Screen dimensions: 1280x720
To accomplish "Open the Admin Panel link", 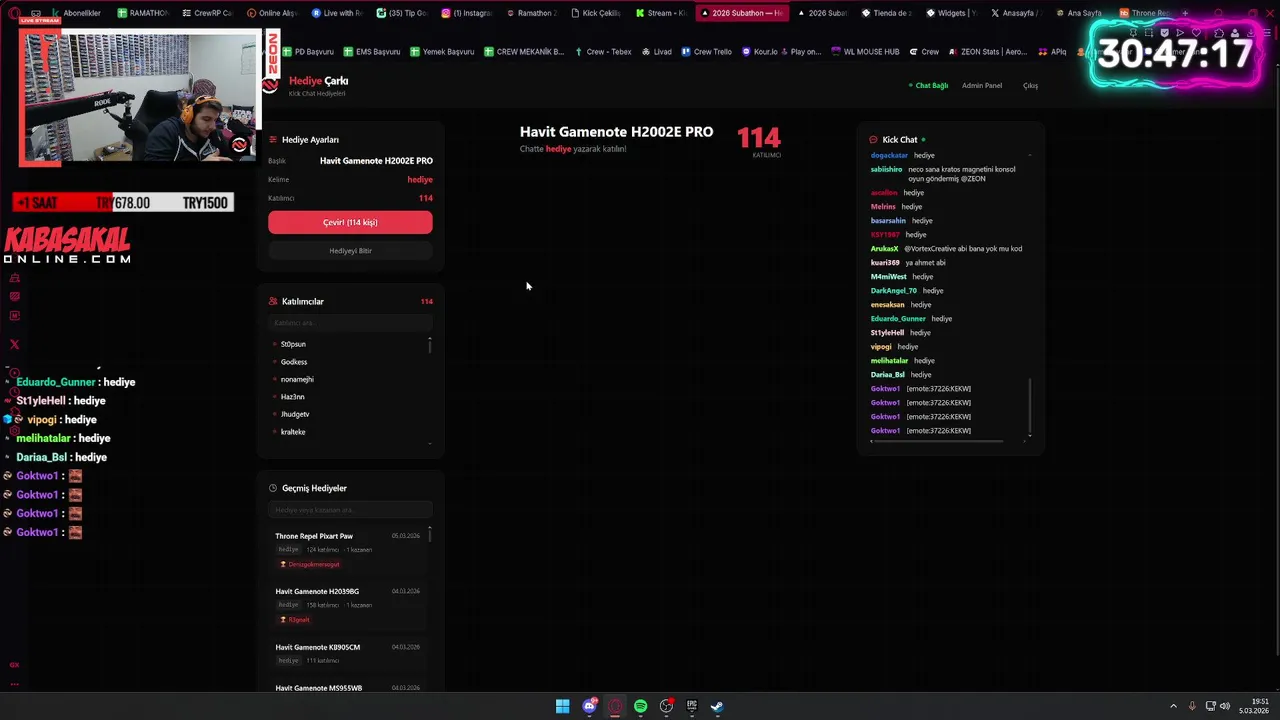I will pos(981,86).
